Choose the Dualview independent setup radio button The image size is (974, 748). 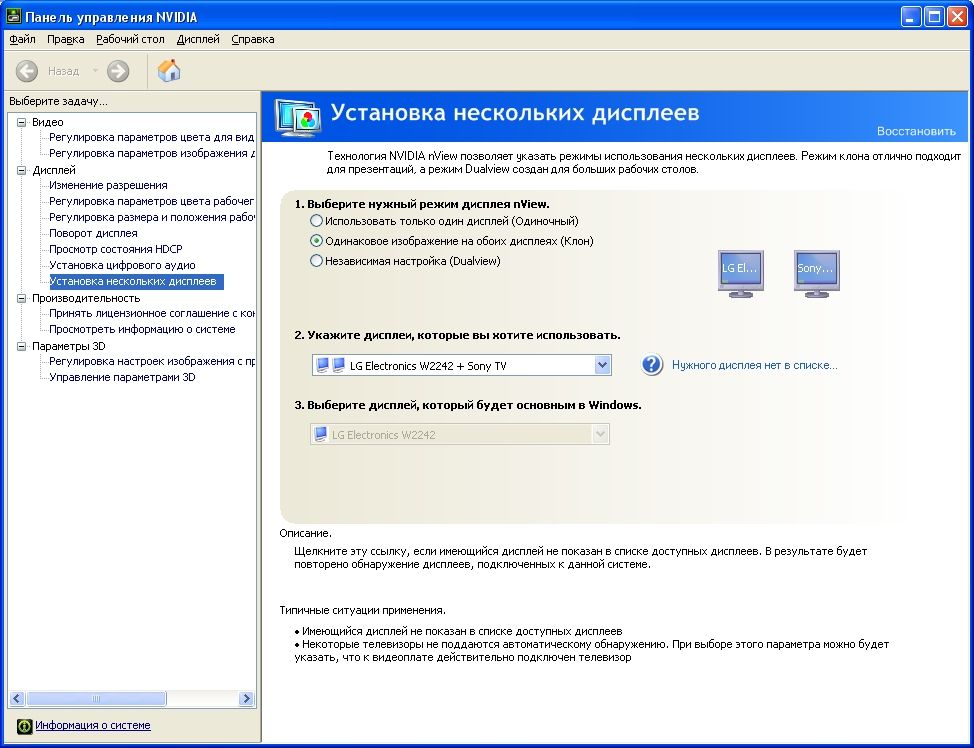point(317,261)
